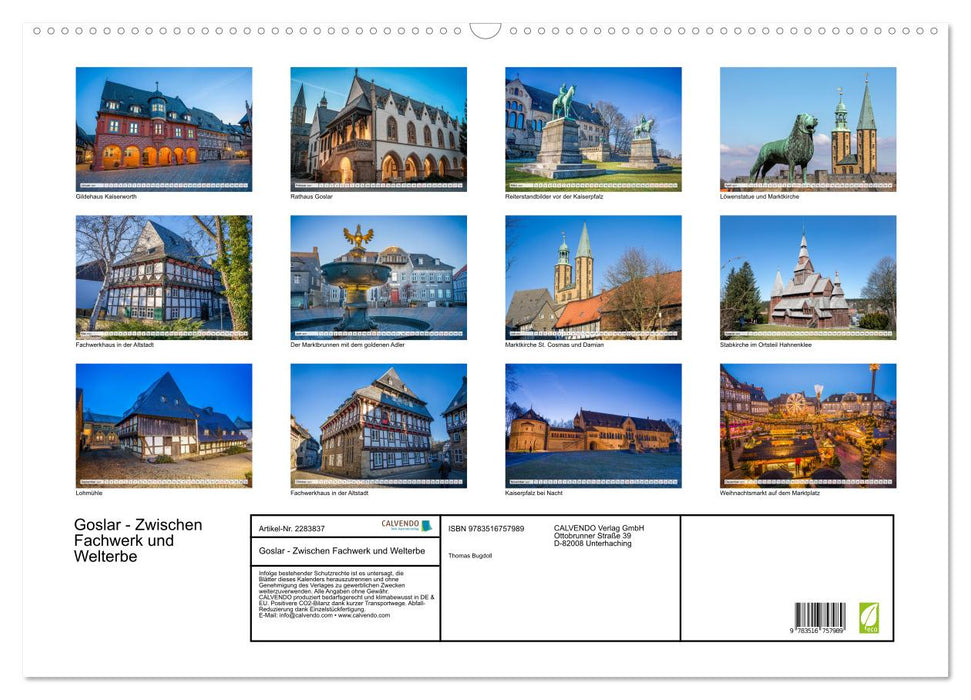Click the green eco leaf icon
Screen dimensions: 971x700
(x=869, y=618)
